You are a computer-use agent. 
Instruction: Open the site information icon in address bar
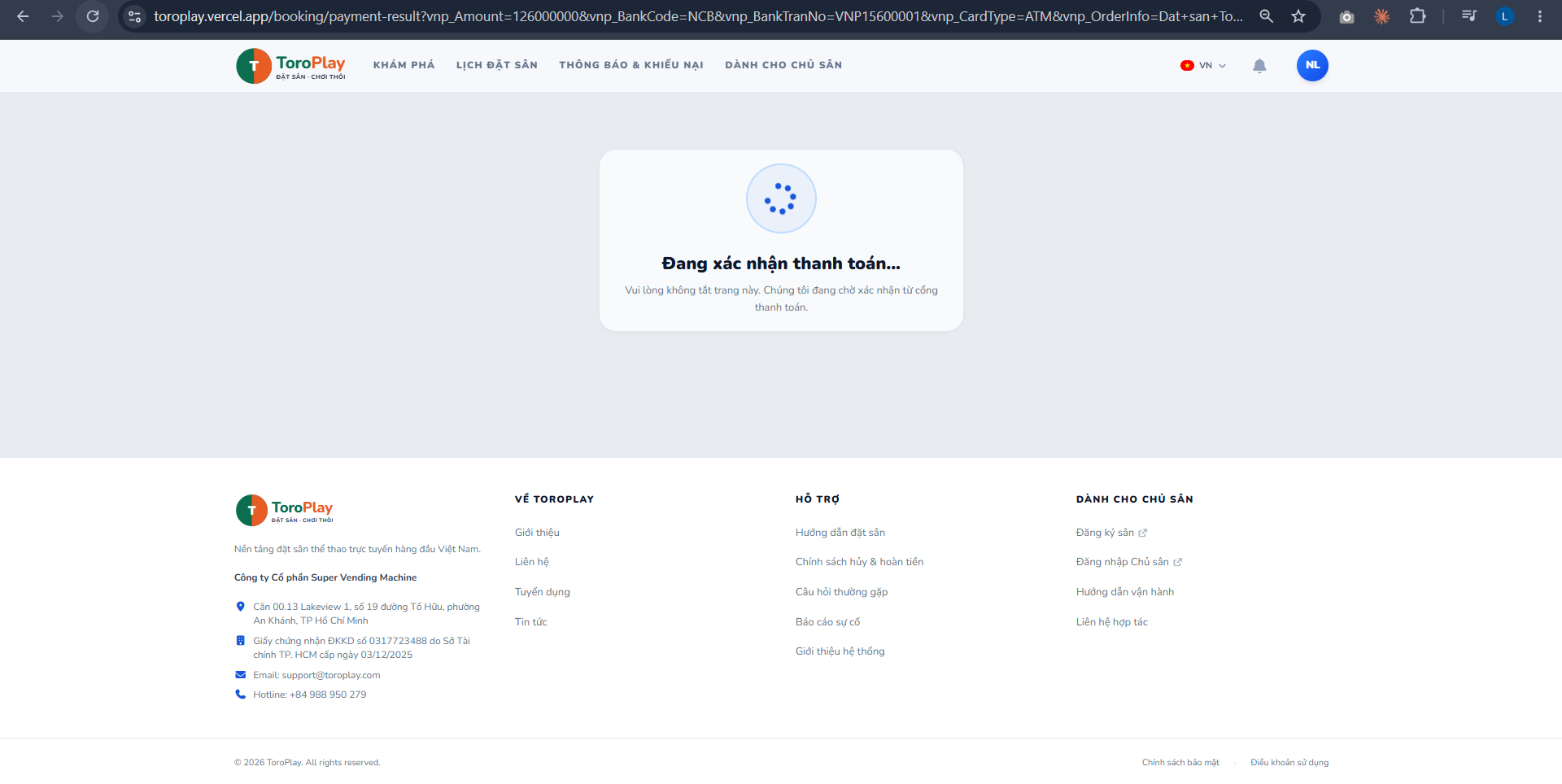[135, 16]
